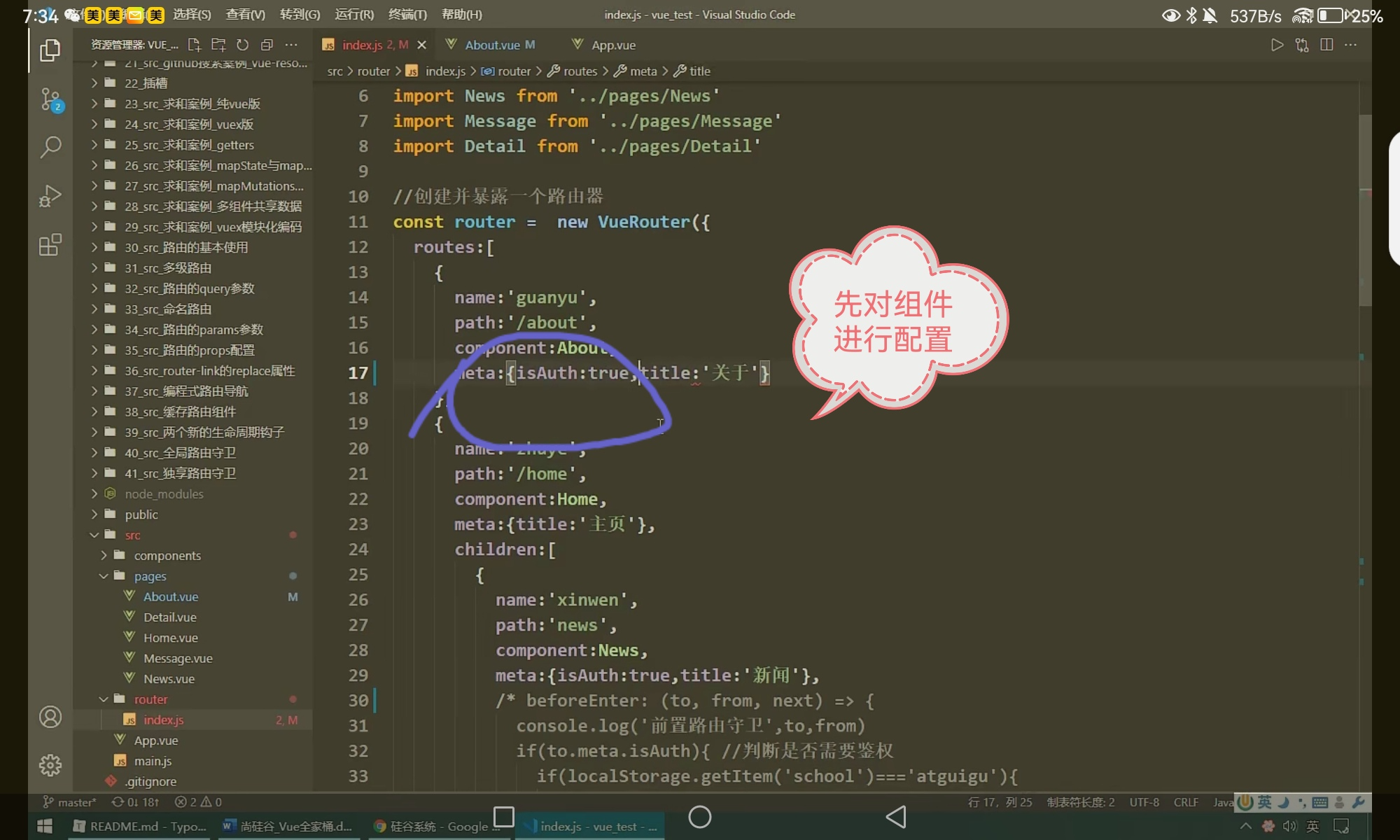Switch to the About.vue tab
The width and height of the screenshot is (1400, 840).
click(492, 45)
